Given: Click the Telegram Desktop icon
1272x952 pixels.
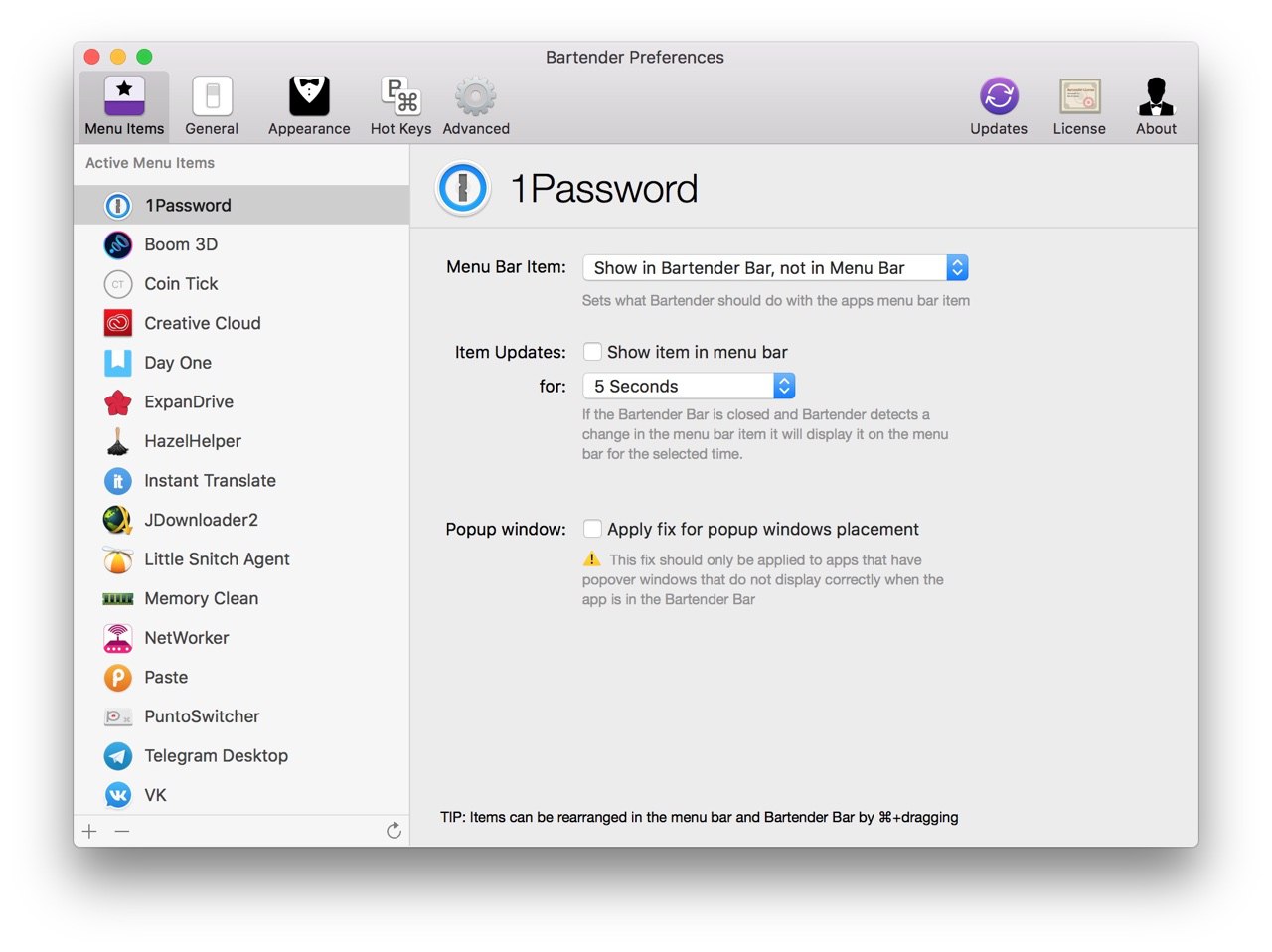Looking at the screenshot, I should [x=118, y=756].
